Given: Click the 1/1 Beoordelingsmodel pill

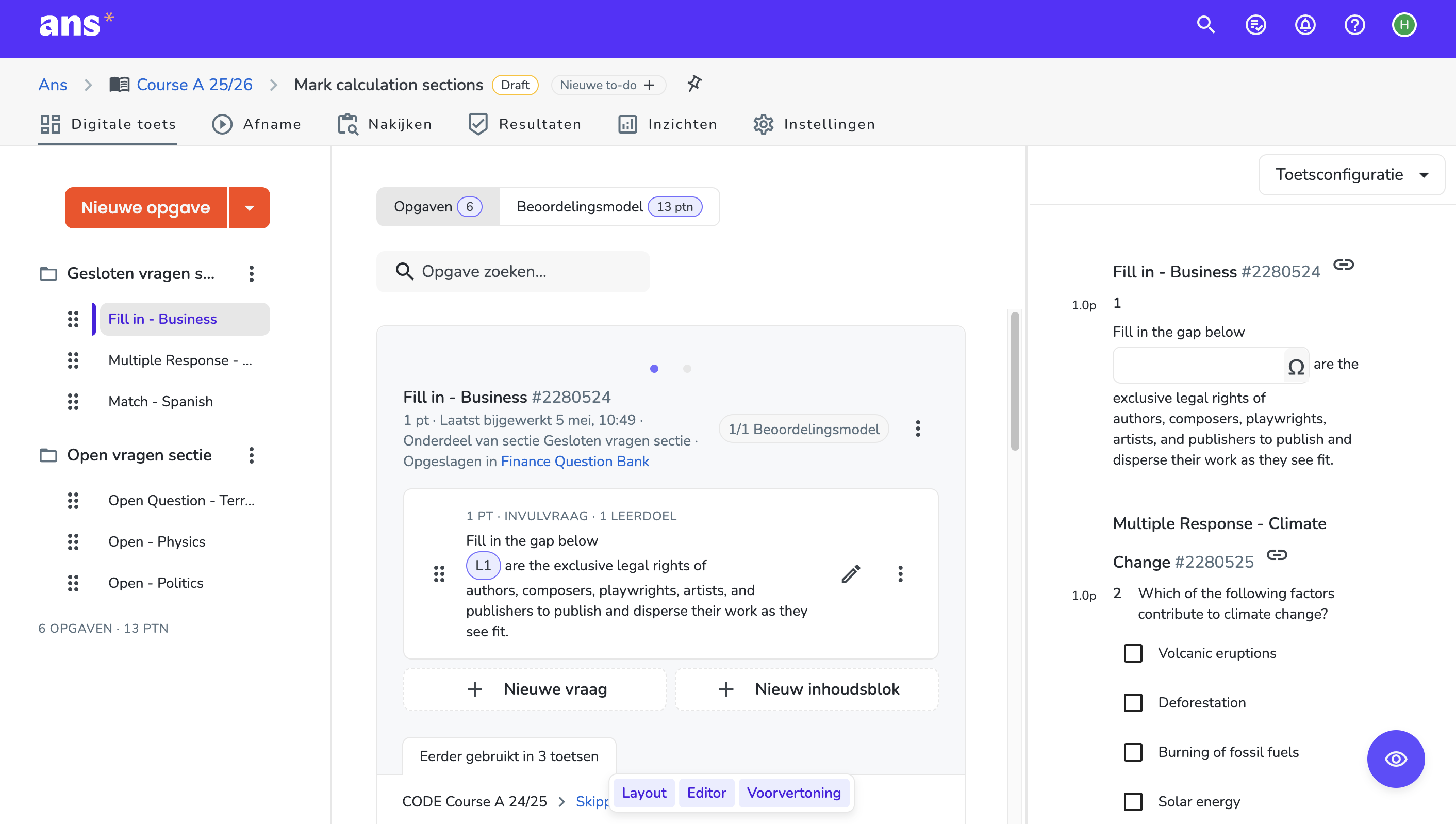Looking at the screenshot, I should click(x=804, y=429).
